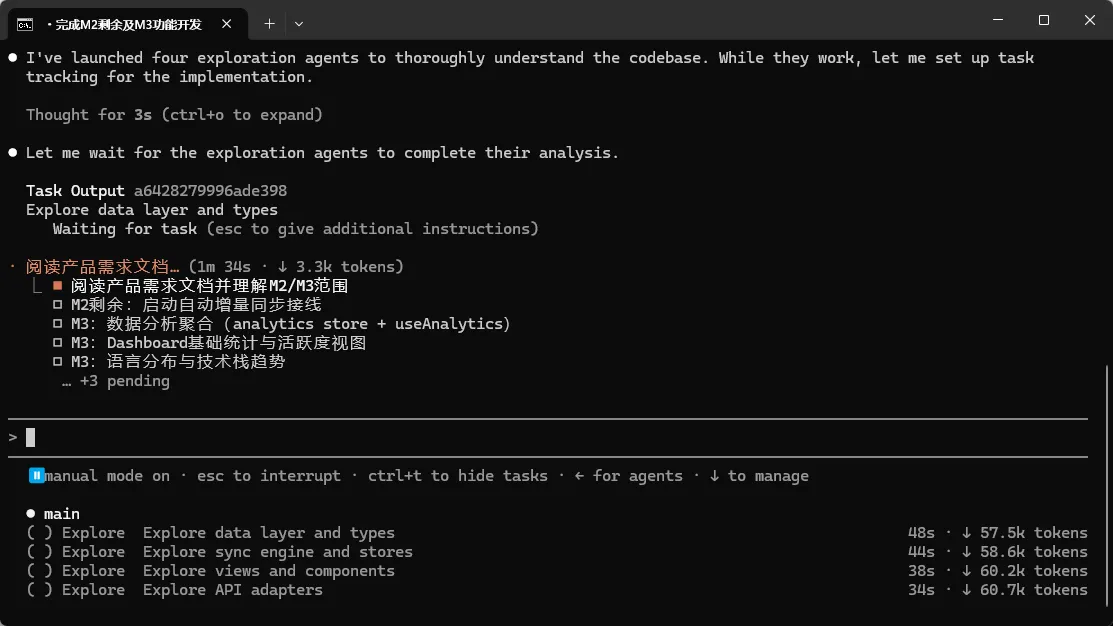Check the M2剩余 启动自动增量同步接线 task box
The width and height of the screenshot is (1113, 626).
point(57,304)
